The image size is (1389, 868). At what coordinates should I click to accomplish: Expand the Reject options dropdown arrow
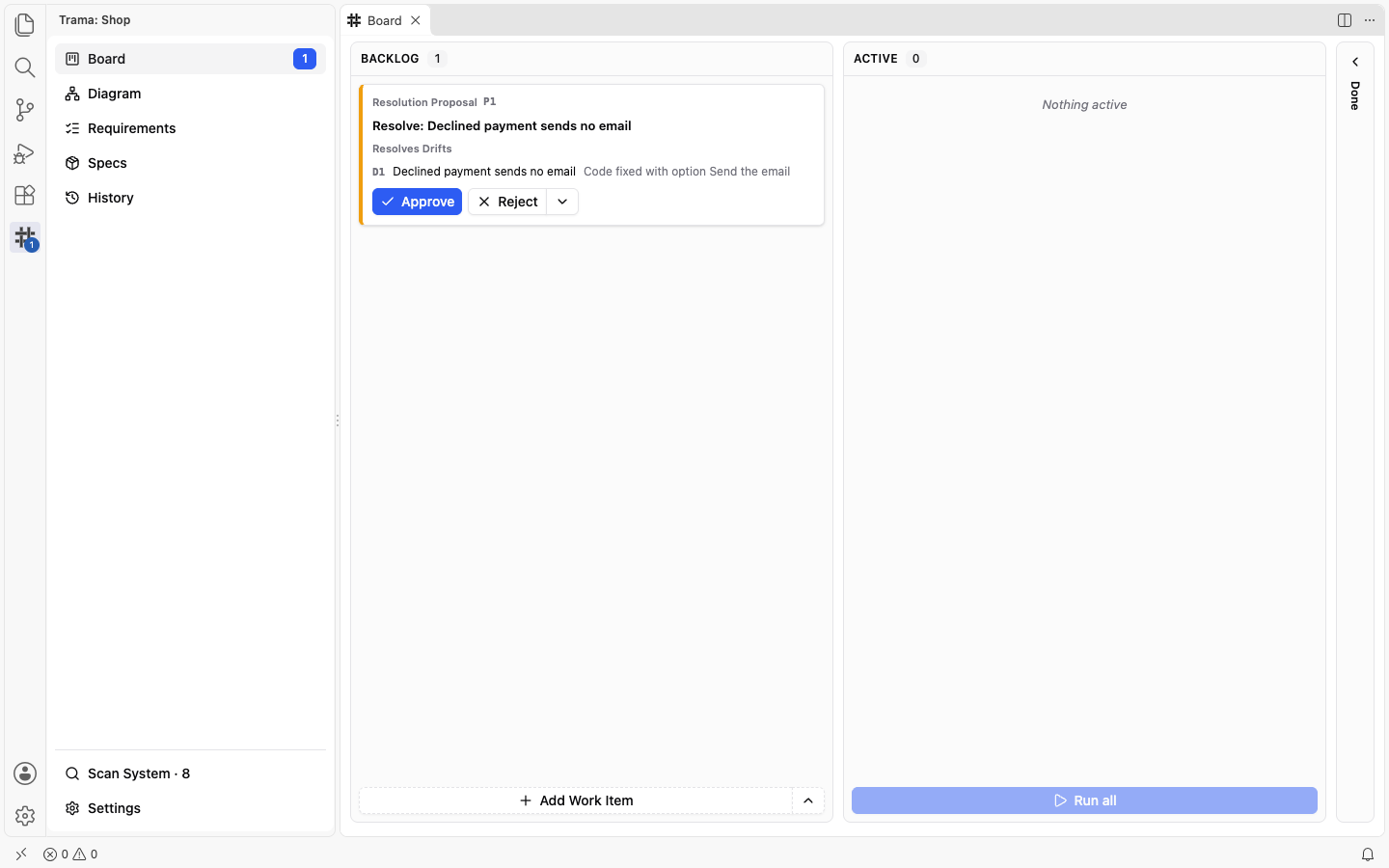562,202
